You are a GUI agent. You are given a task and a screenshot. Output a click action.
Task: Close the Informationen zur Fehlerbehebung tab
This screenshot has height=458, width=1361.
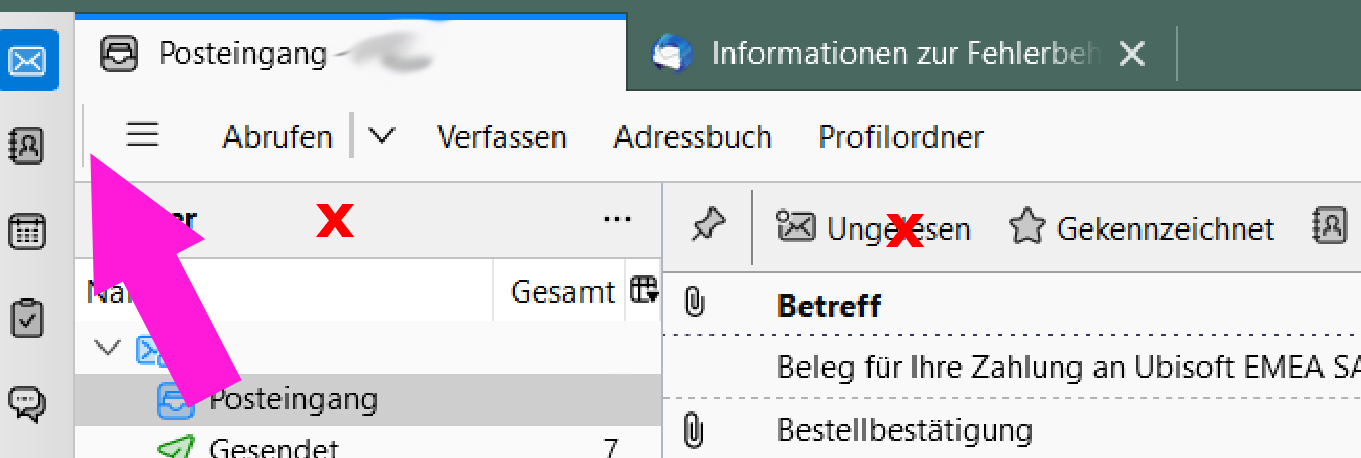(1132, 54)
